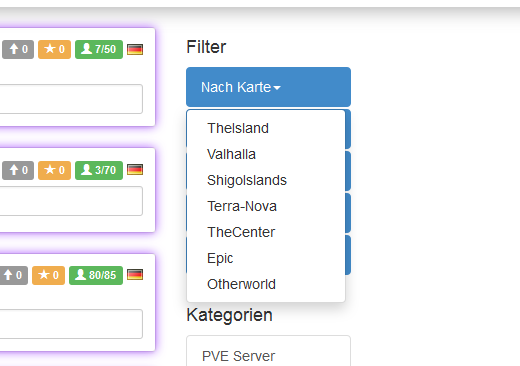Image resolution: width=520 pixels, height=366 pixels.
Task: Click the upvote badge on the 80/85 server
Action: (13, 275)
